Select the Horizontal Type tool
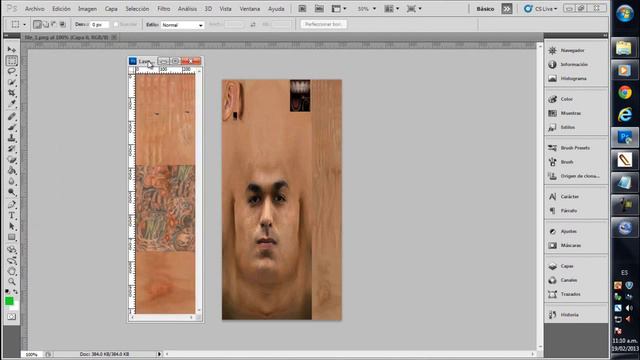Image resolution: width=640 pixels, height=360 pixels. (x=11, y=216)
